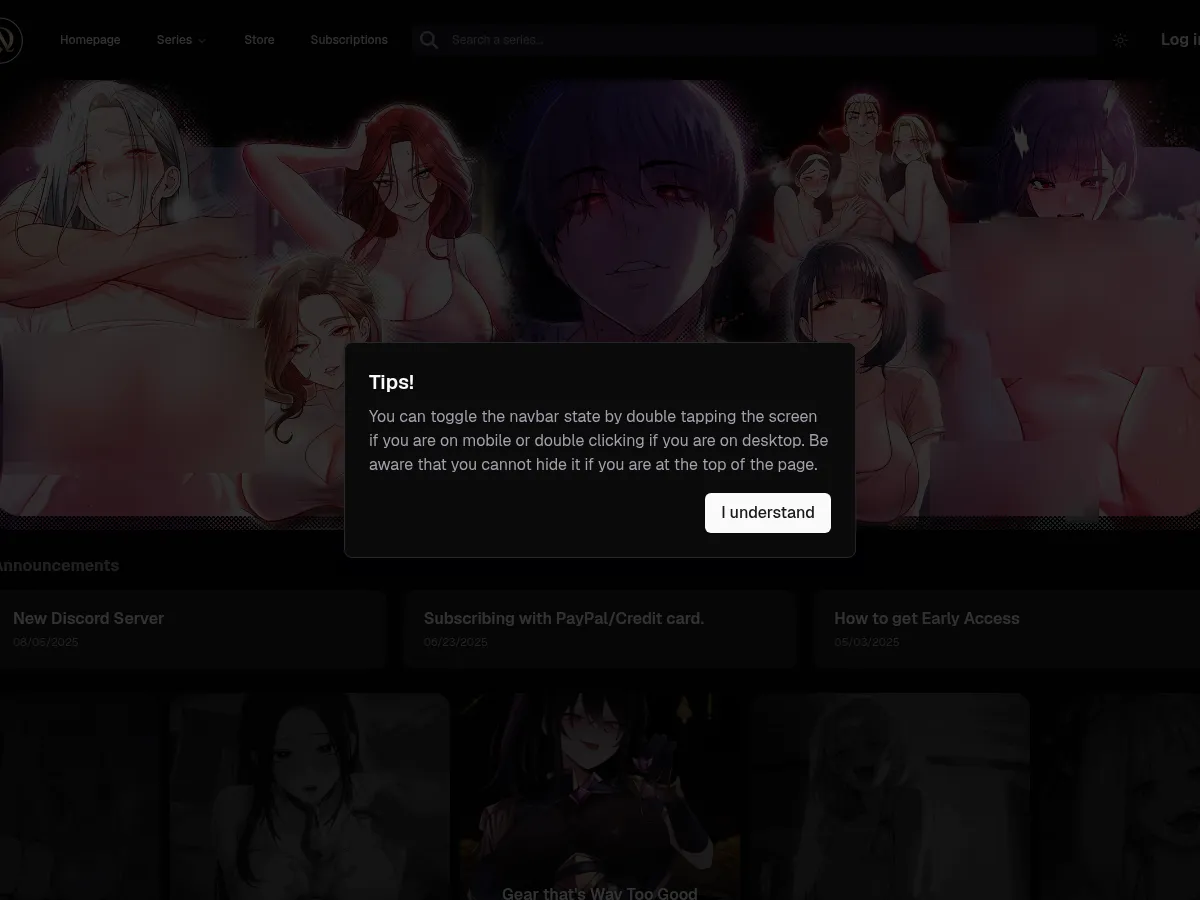Click the Log in link
Image resolution: width=1200 pixels, height=900 pixels.
[1179, 40]
